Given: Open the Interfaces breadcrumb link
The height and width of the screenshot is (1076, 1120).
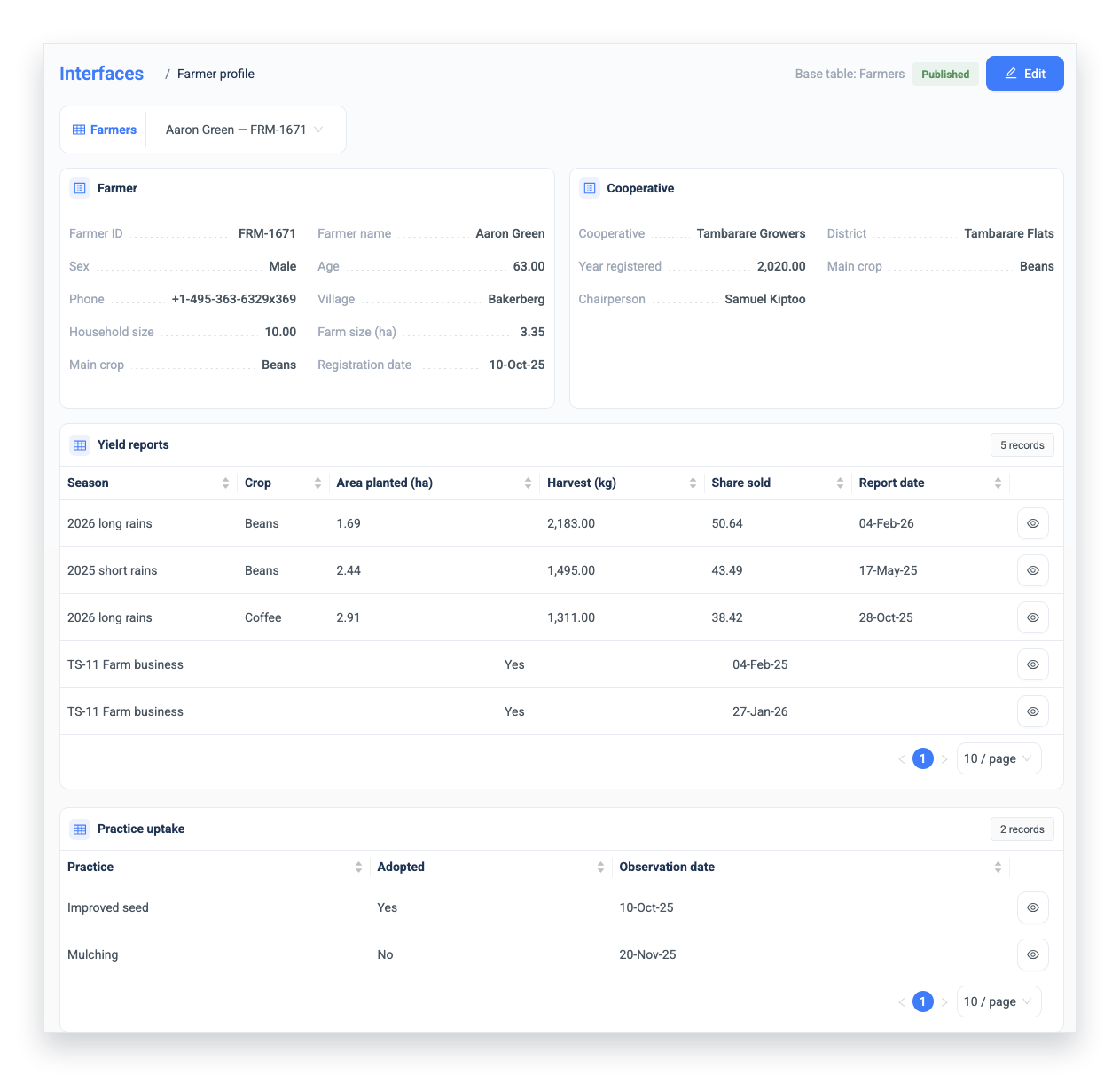Looking at the screenshot, I should 101,74.
